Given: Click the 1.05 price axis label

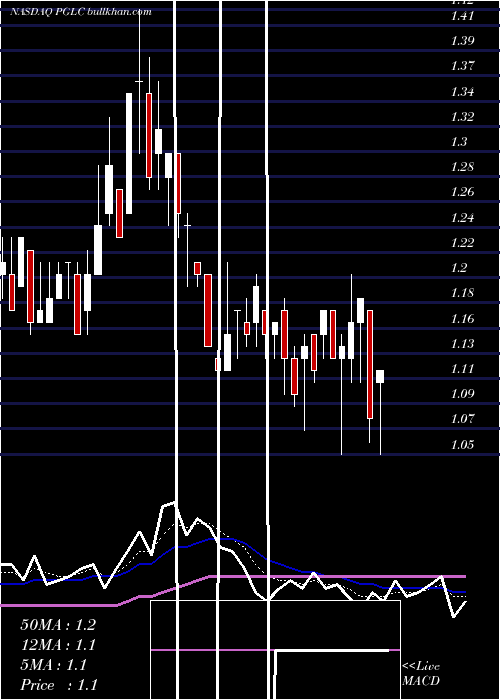Looking at the screenshot, I should point(462,444).
